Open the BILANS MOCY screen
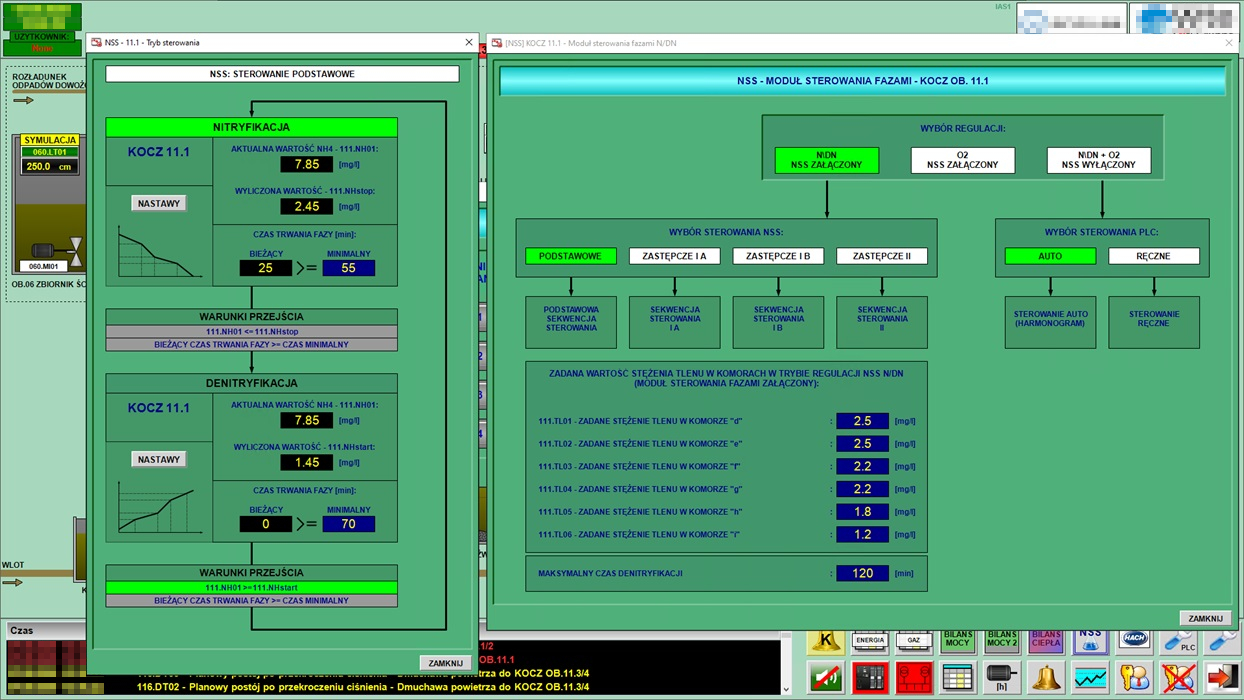The height and width of the screenshot is (700, 1244). (957, 641)
